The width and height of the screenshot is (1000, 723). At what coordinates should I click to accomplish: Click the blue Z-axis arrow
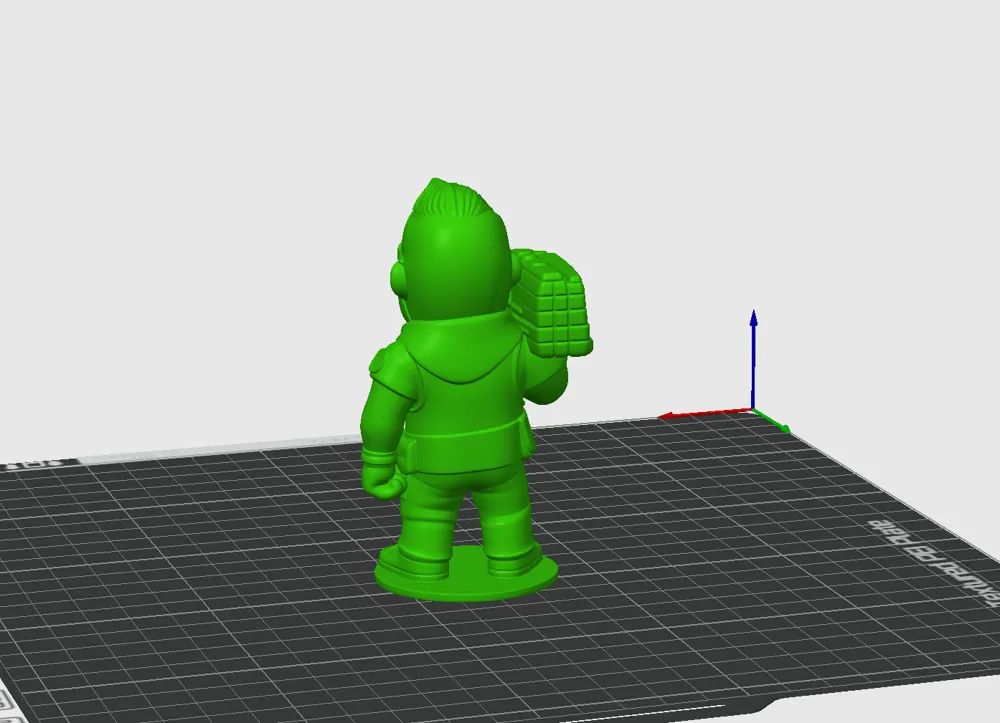click(753, 360)
